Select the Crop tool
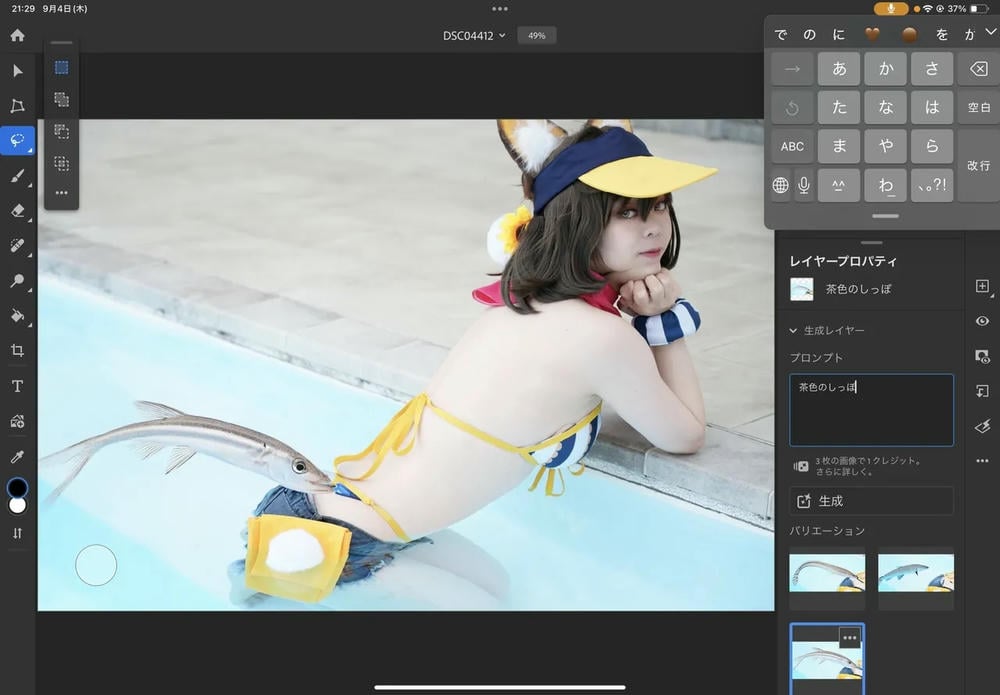Screen dimensions: 1000x695 click(x=17, y=351)
